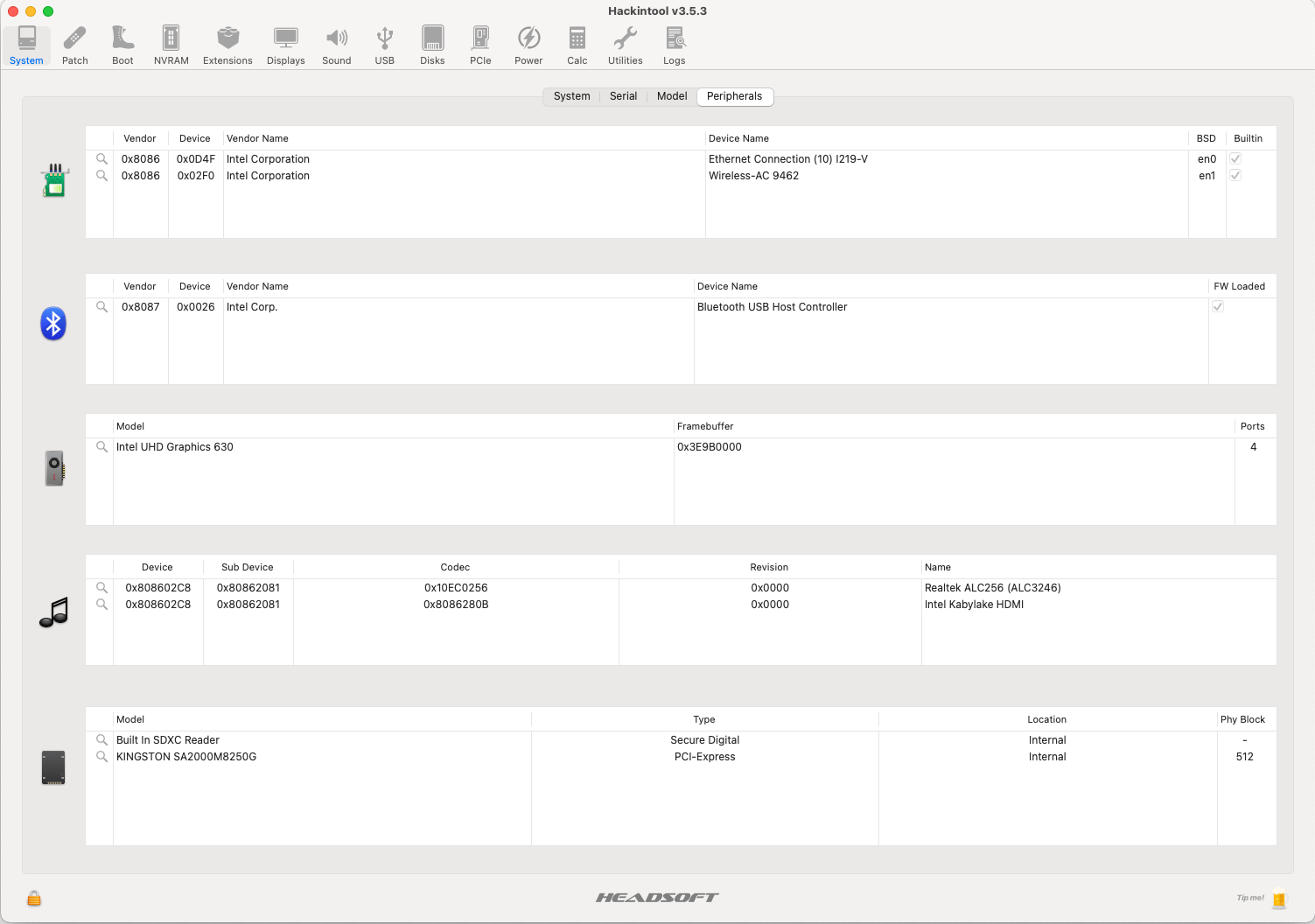Image resolution: width=1315 pixels, height=924 pixels.
Task: Click magnifier for Bluetooth USB Host Controller
Action: pyautogui.click(x=101, y=307)
